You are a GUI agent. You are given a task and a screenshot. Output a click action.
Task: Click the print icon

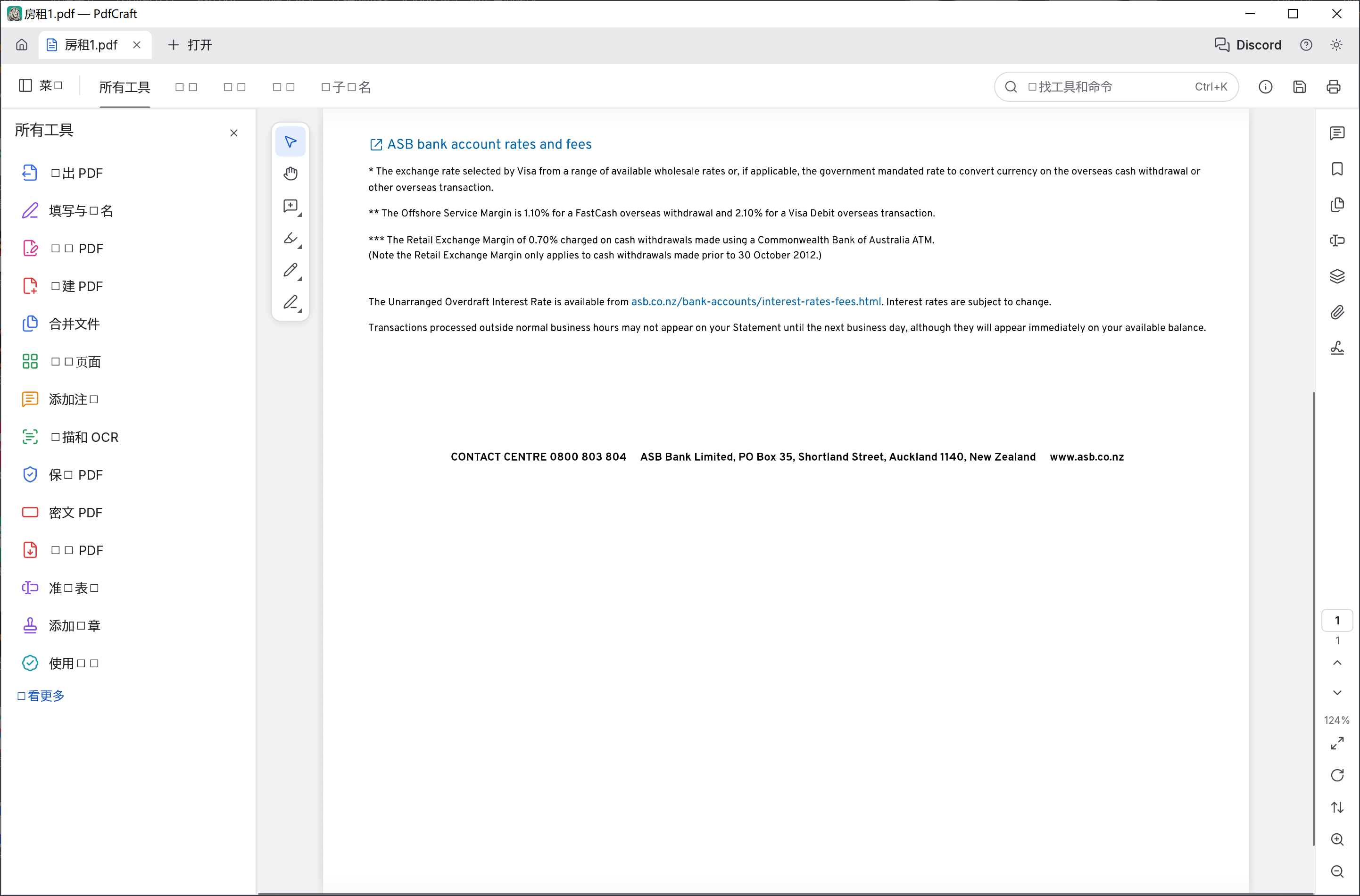(1333, 87)
